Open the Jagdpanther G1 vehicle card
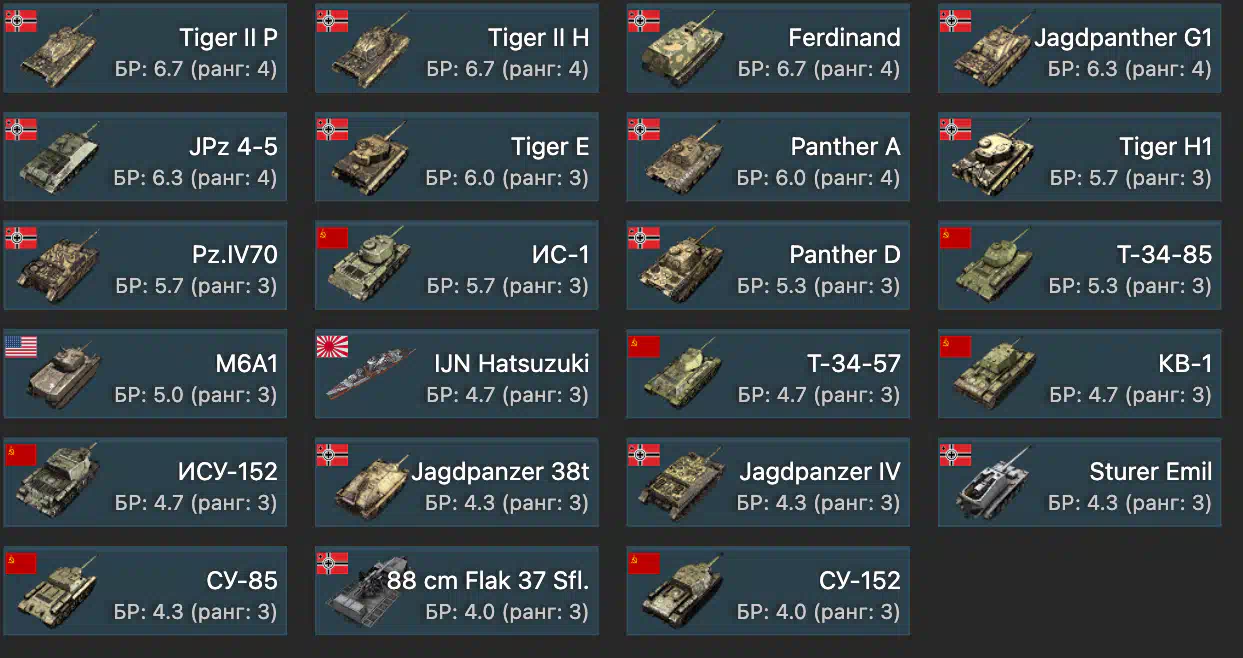 [1079, 49]
